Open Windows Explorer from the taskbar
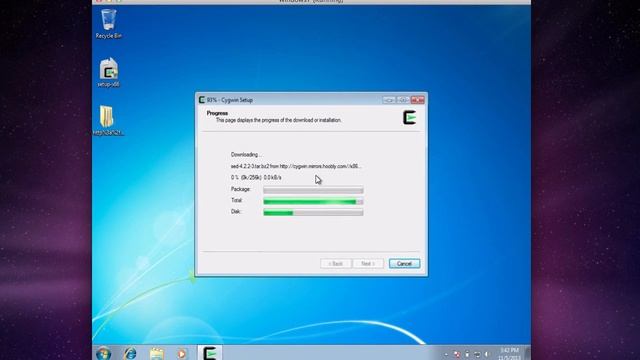Image resolution: width=640 pixels, height=360 pixels. tap(156, 353)
